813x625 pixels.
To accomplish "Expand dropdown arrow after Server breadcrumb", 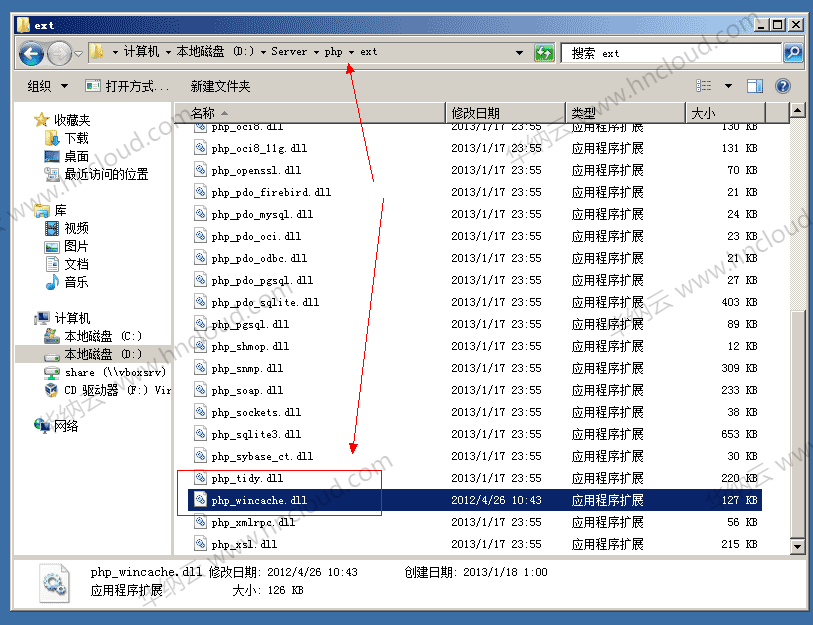I will click(x=316, y=52).
